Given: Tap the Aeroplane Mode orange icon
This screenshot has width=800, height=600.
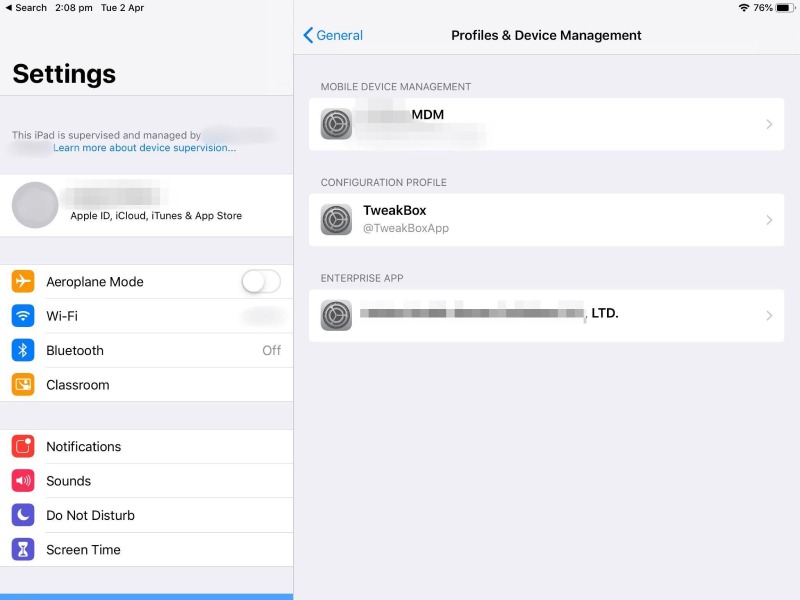Looking at the screenshot, I should coord(23,282).
